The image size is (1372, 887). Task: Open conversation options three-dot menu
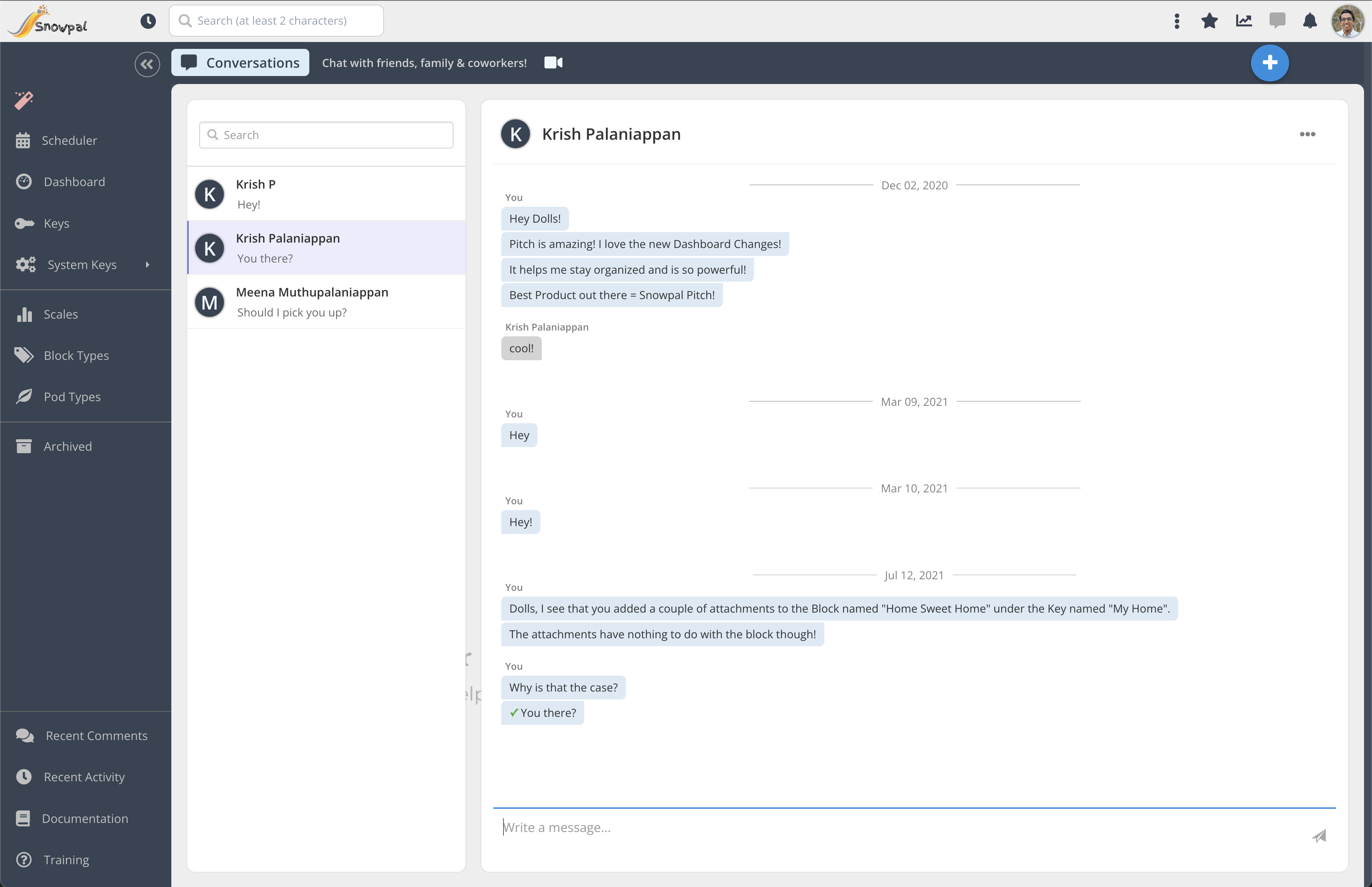click(x=1307, y=134)
